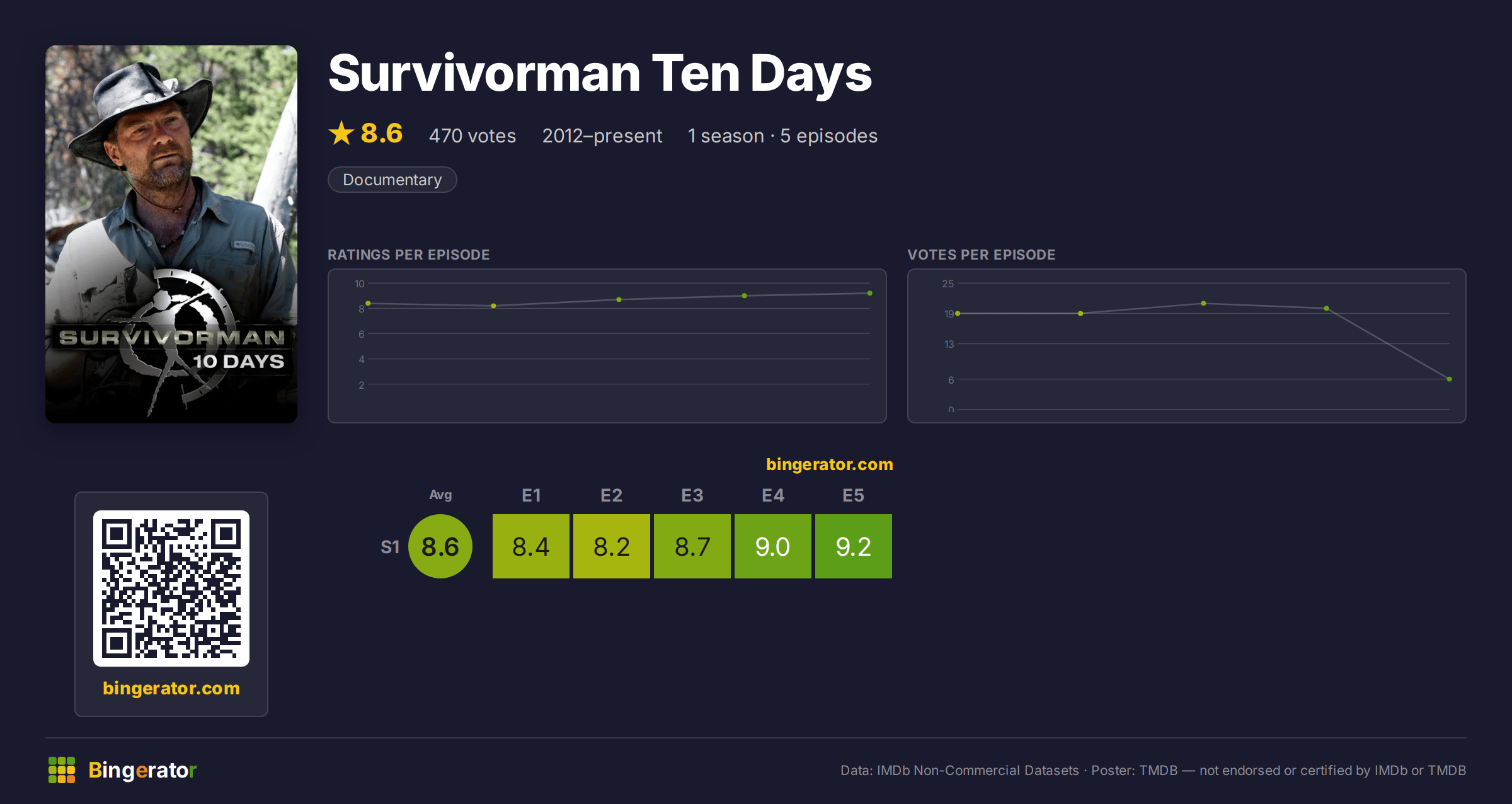
Task: Open the Survivorman 10 Days poster
Action: 171,234
